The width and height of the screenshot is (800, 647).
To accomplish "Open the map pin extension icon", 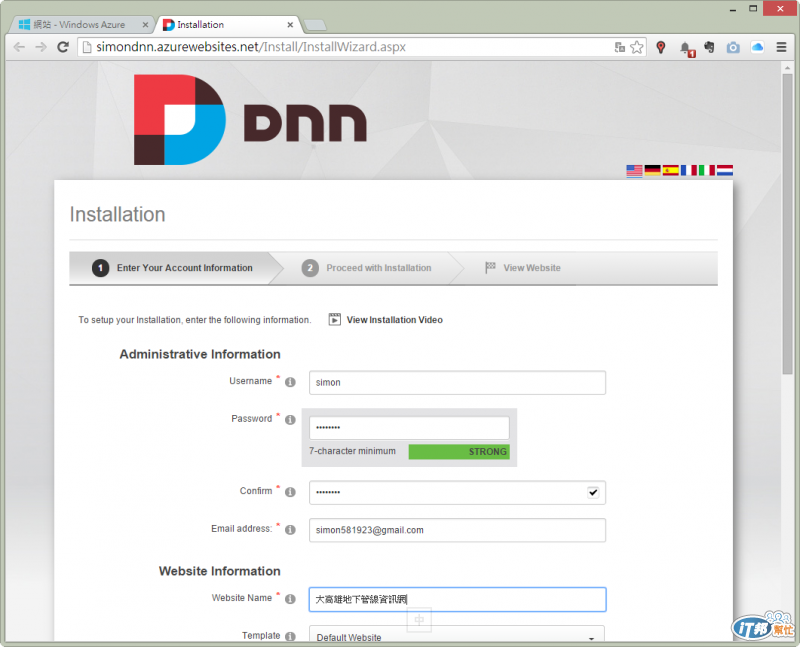I will pyautogui.click(x=661, y=47).
